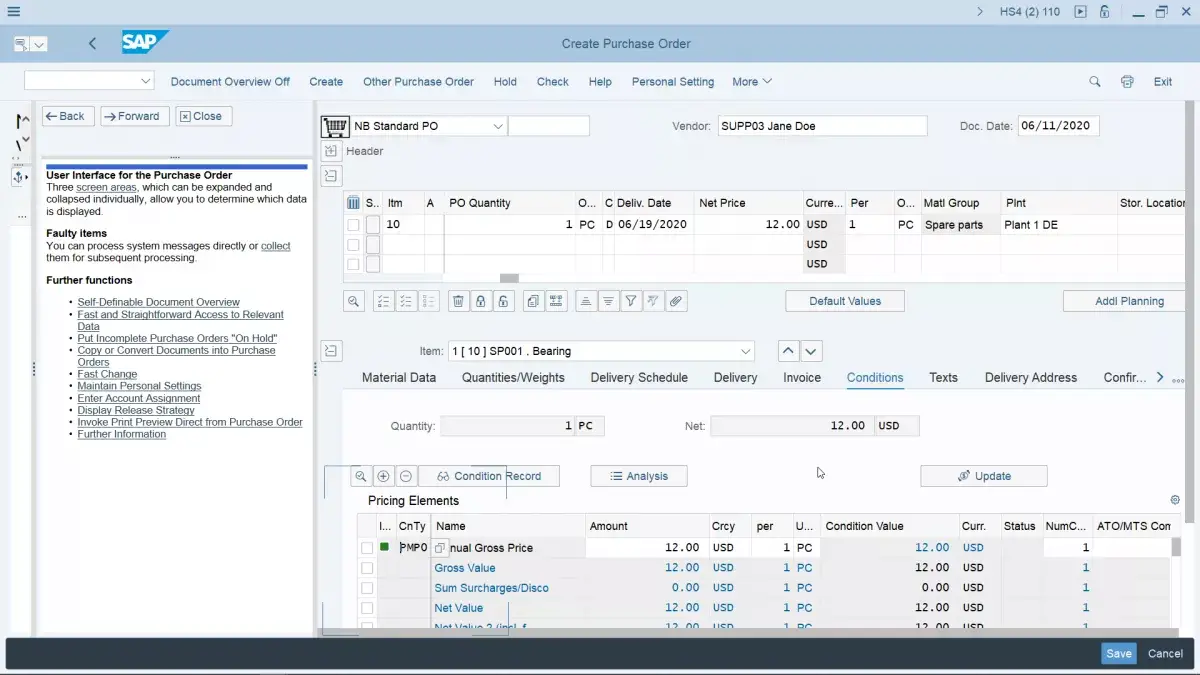The image size is (1200, 675).
Task: Click the plus insert row icon
Action: click(x=383, y=476)
